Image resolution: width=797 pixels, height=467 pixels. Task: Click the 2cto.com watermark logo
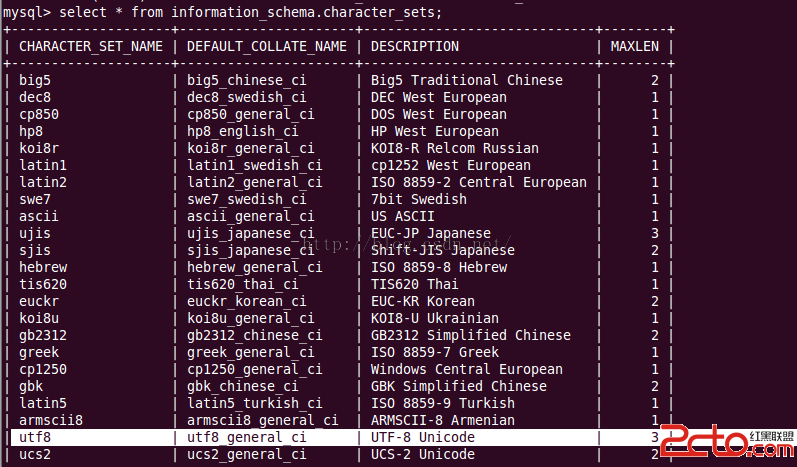coord(729,441)
